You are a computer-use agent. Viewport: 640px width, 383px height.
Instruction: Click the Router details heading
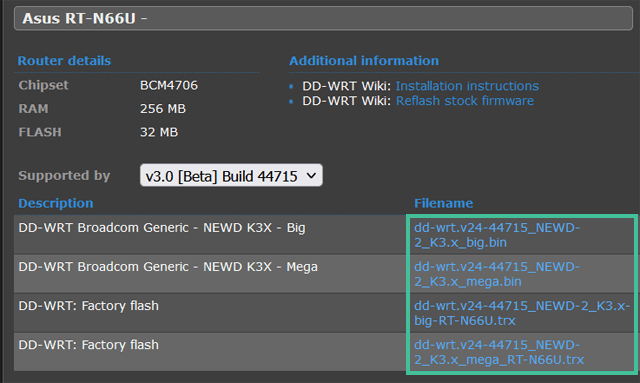click(x=64, y=60)
